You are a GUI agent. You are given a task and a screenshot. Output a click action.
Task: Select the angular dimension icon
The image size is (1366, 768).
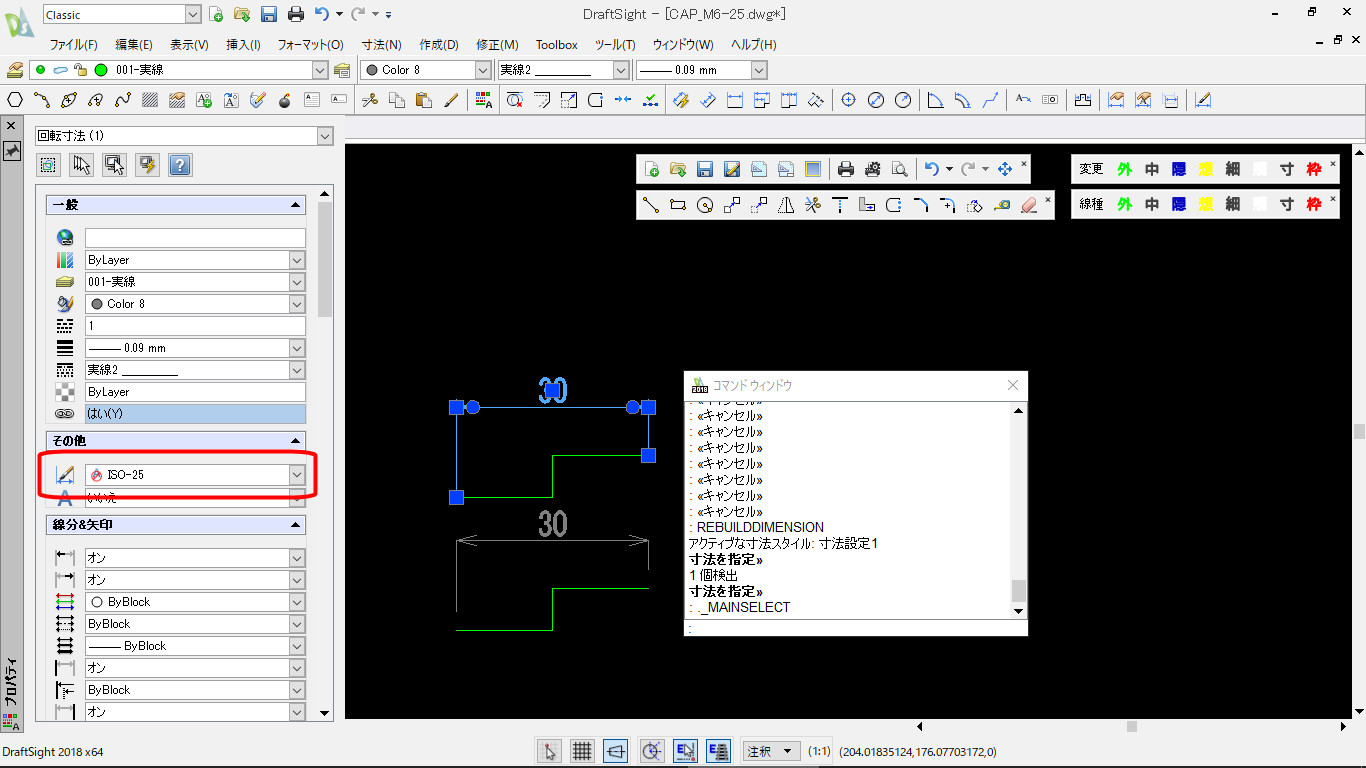click(936, 100)
